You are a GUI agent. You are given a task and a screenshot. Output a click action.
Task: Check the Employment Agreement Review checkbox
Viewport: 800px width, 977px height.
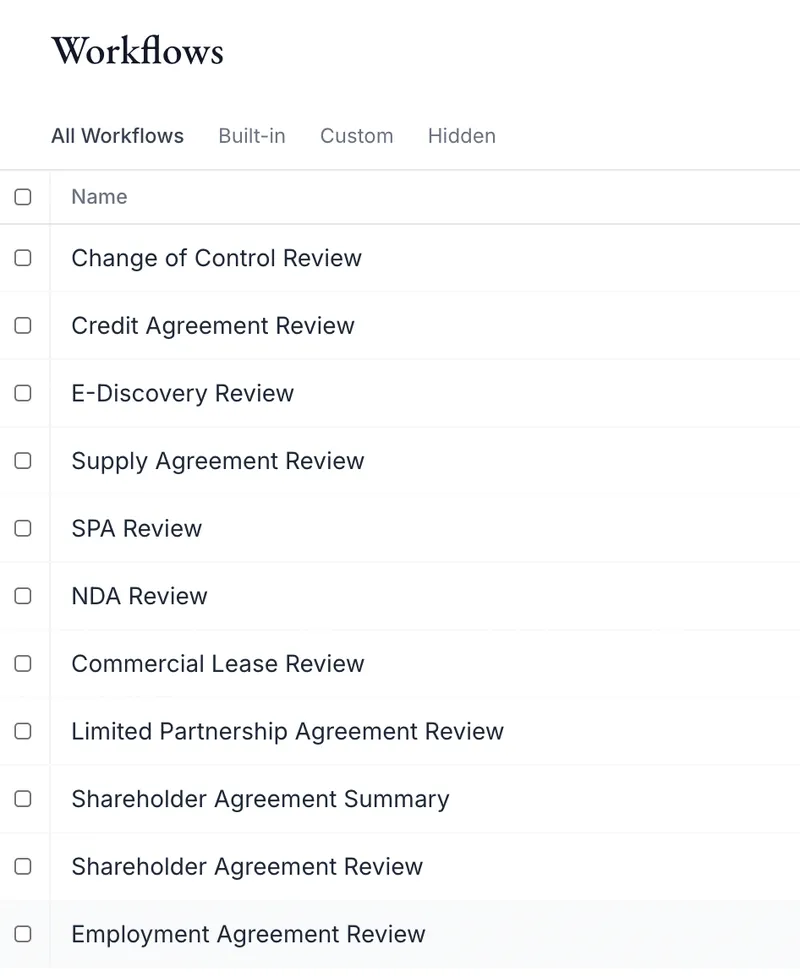coord(23,934)
